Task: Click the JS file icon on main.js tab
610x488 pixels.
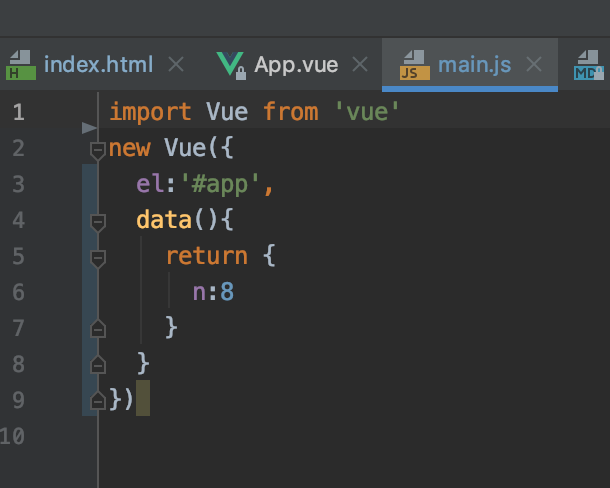Action: 415,65
